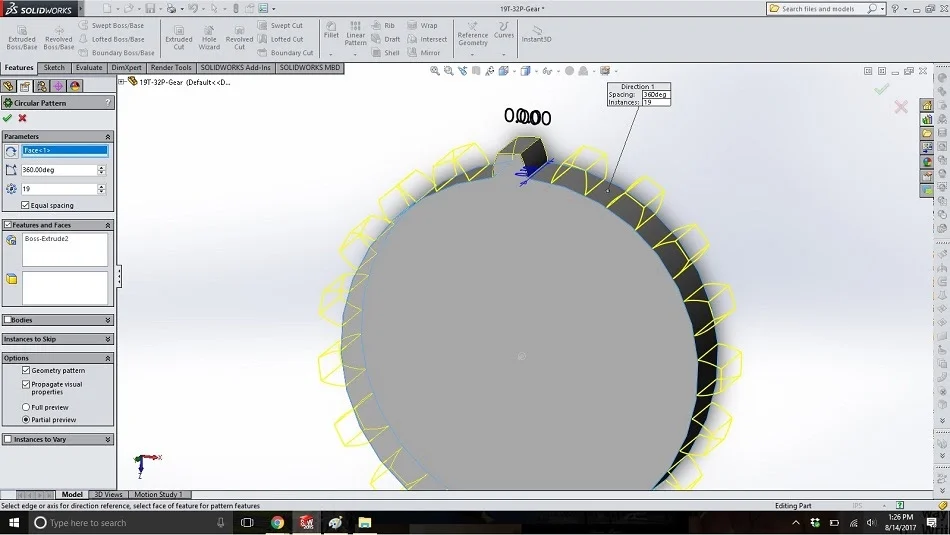950x535 pixels.
Task: Open the Hole Wizard
Action: [209, 38]
